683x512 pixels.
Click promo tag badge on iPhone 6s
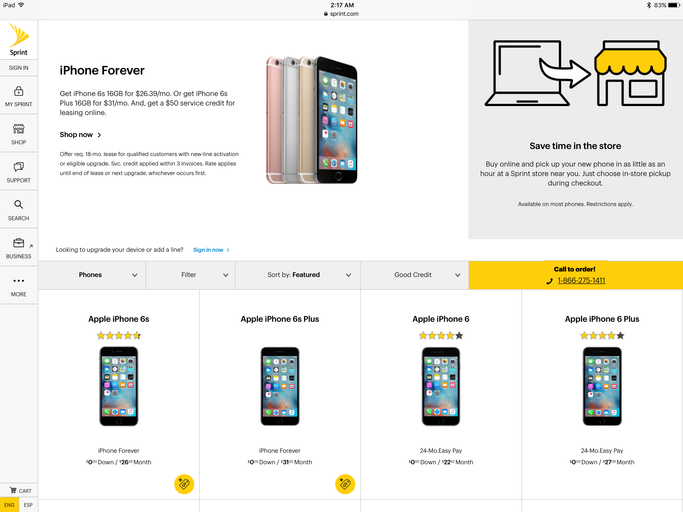[184, 484]
